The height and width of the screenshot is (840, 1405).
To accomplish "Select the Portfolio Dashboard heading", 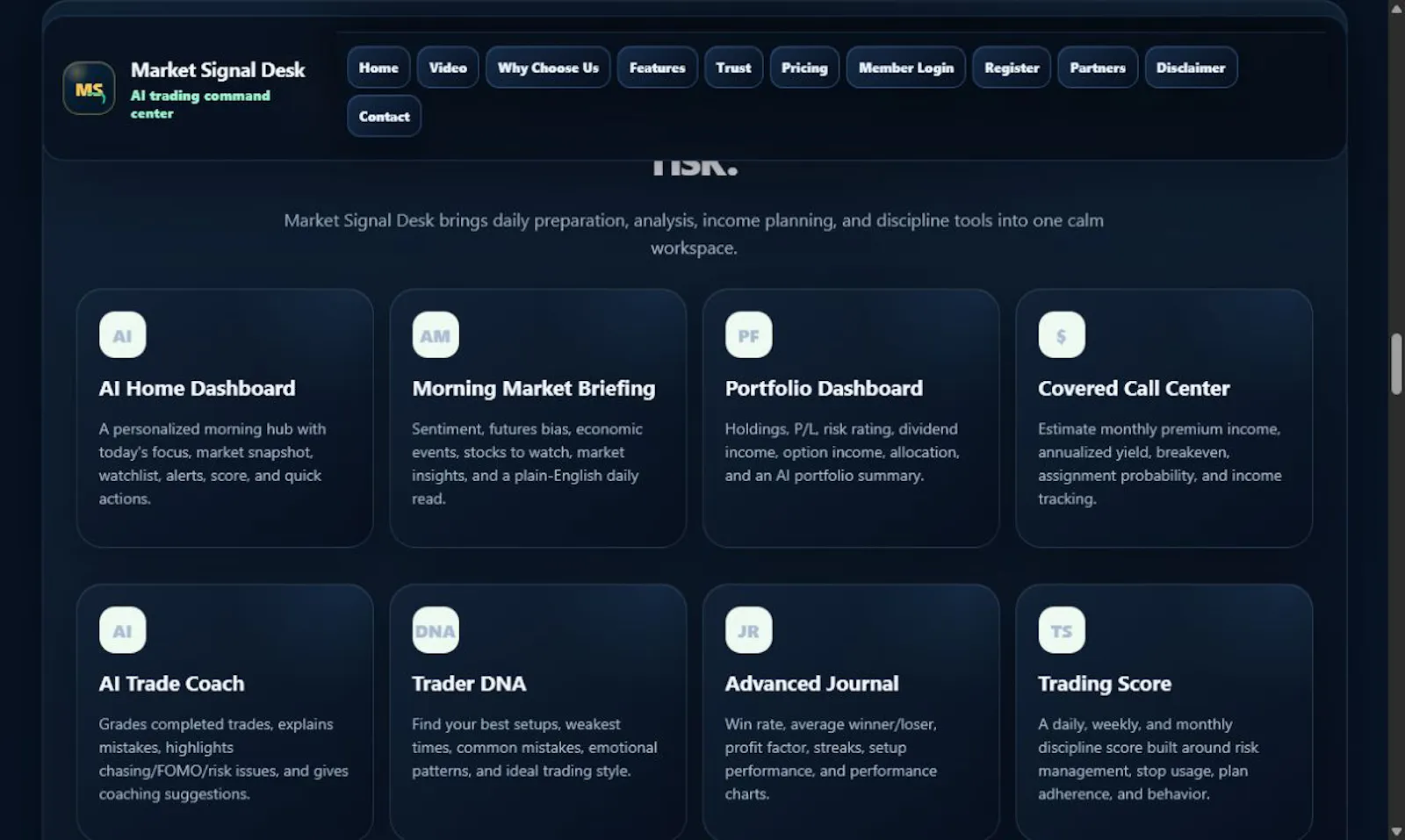I will coord(824,388).
